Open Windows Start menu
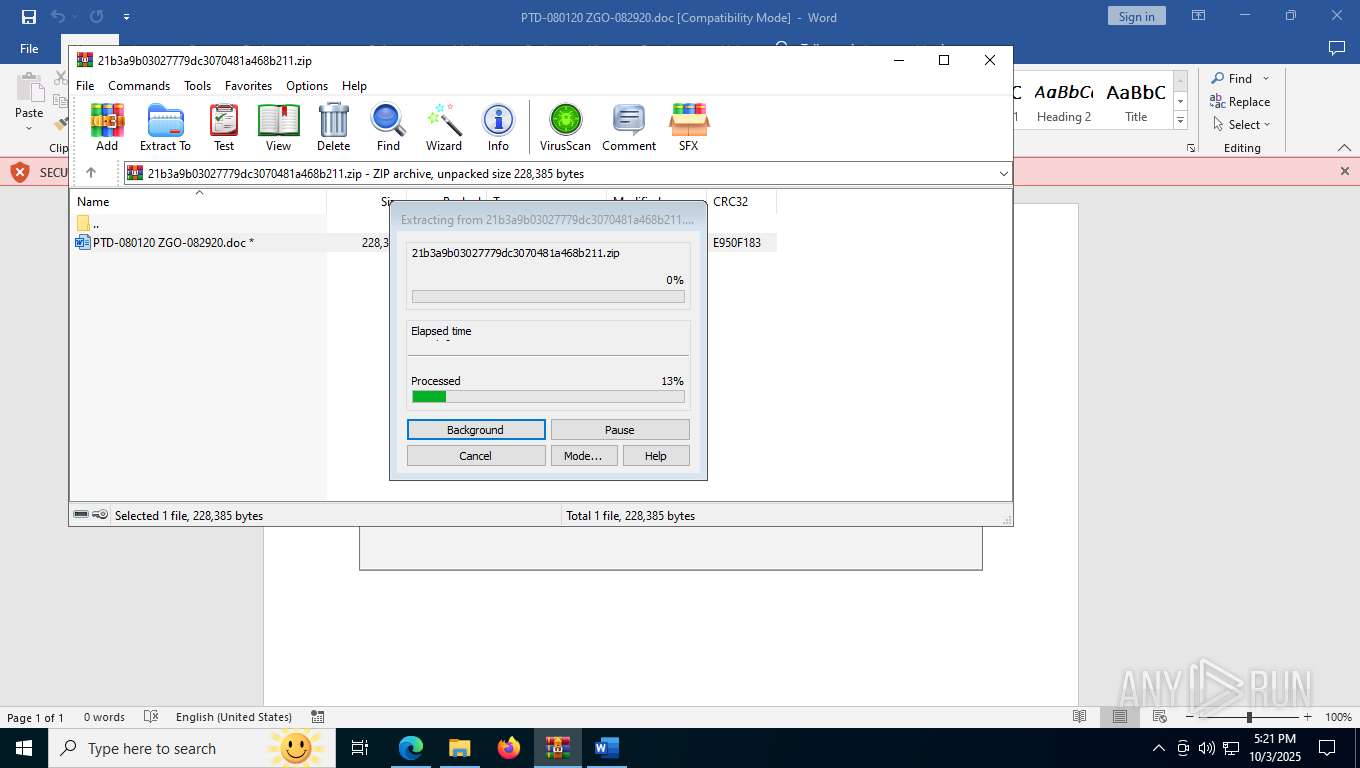The height and width of the screenshot is (768, 1360). pos(23,748)
